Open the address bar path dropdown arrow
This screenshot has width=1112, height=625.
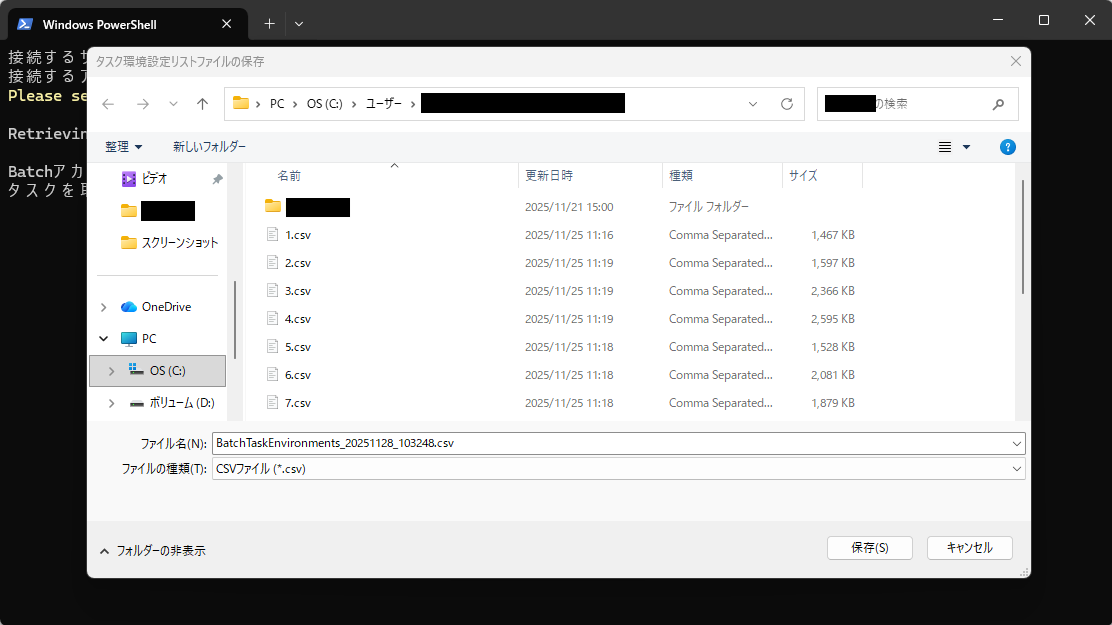pos(753,103)
